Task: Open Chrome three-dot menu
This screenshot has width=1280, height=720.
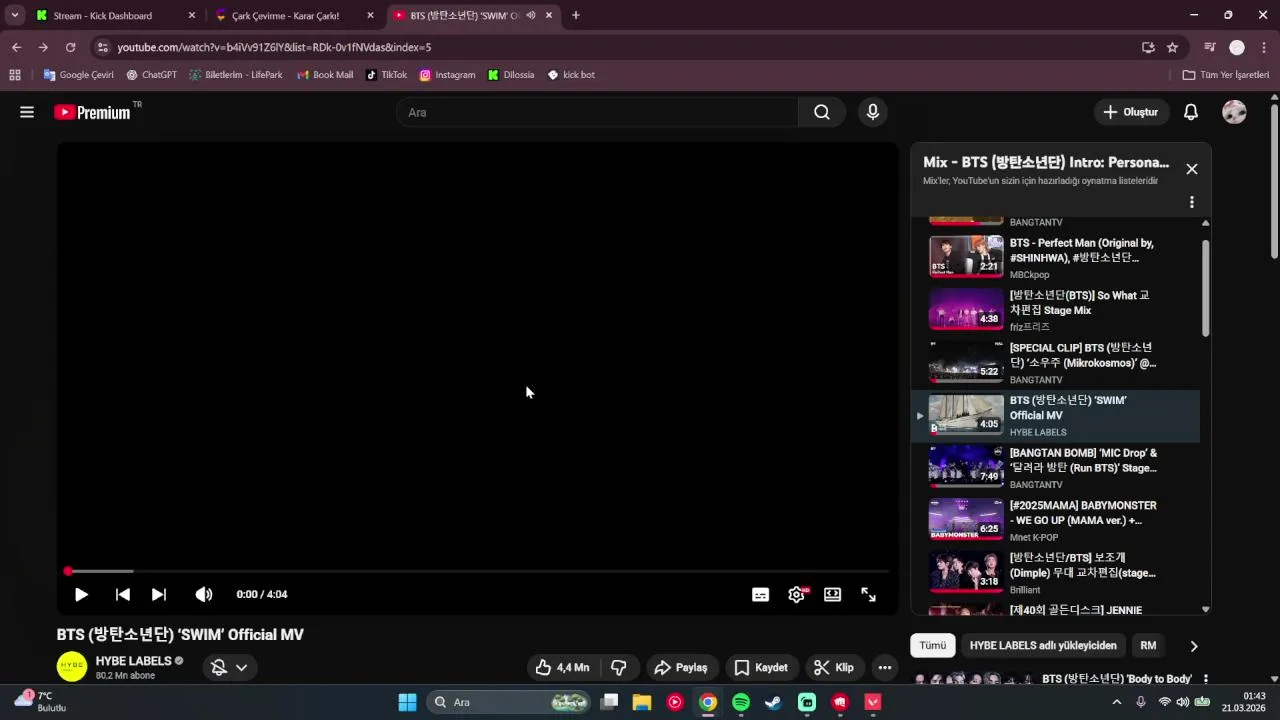Action: pyautogui.click(x=1264, y=47)
